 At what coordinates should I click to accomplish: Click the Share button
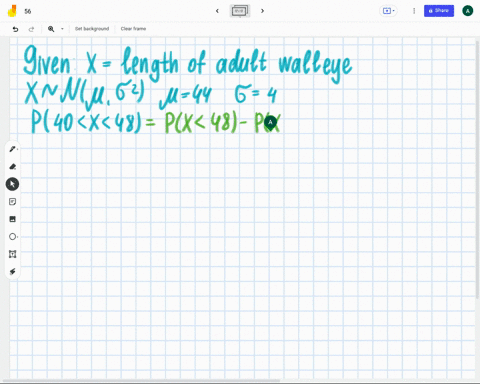click(x=439, y=11)
